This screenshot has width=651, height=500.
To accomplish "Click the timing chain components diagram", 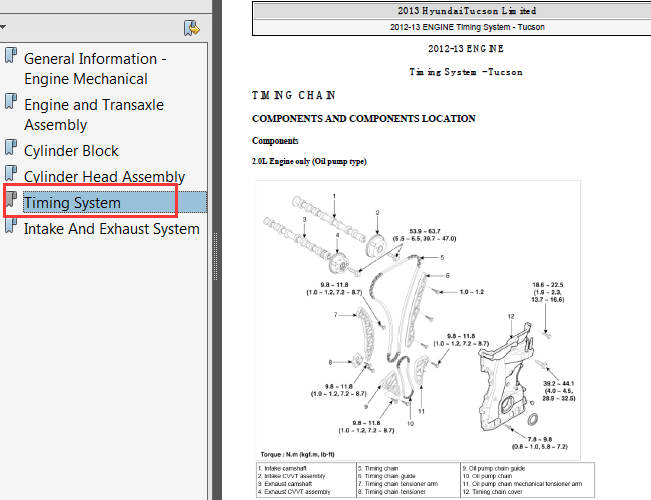I will 418,320.
